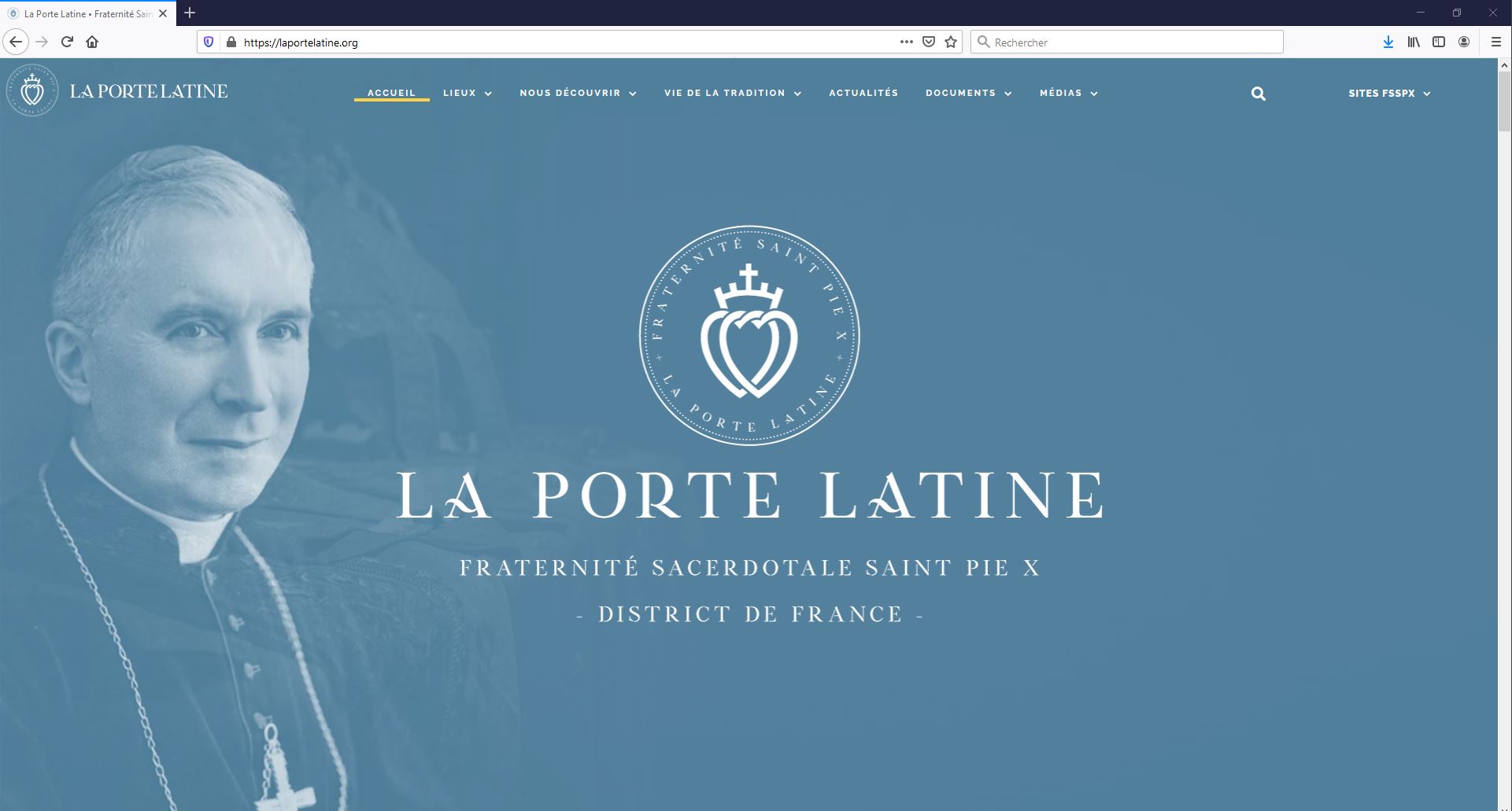Expand the Documents dropdown menu
The width and height of the screenshot is (1512, 811).
click(969, 93)
